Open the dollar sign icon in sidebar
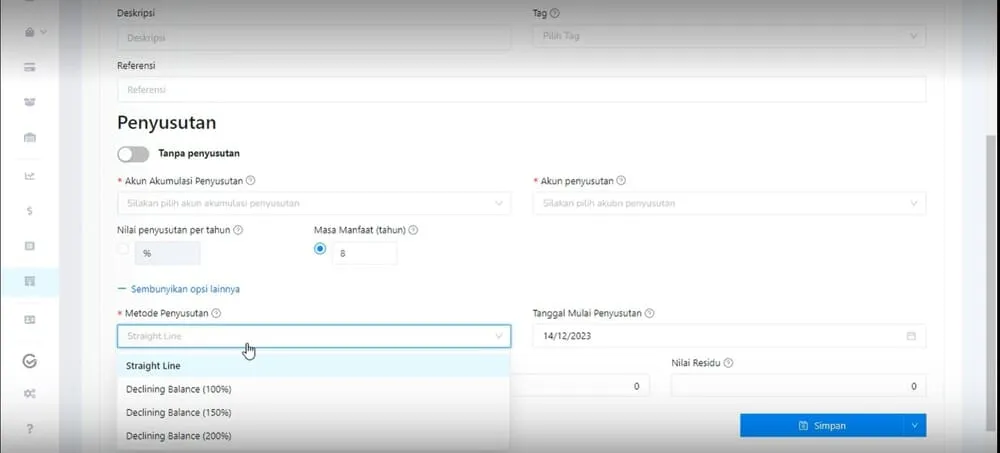Image resolution: width=1000 pixels, height=453 pixels. coord(29,211)
